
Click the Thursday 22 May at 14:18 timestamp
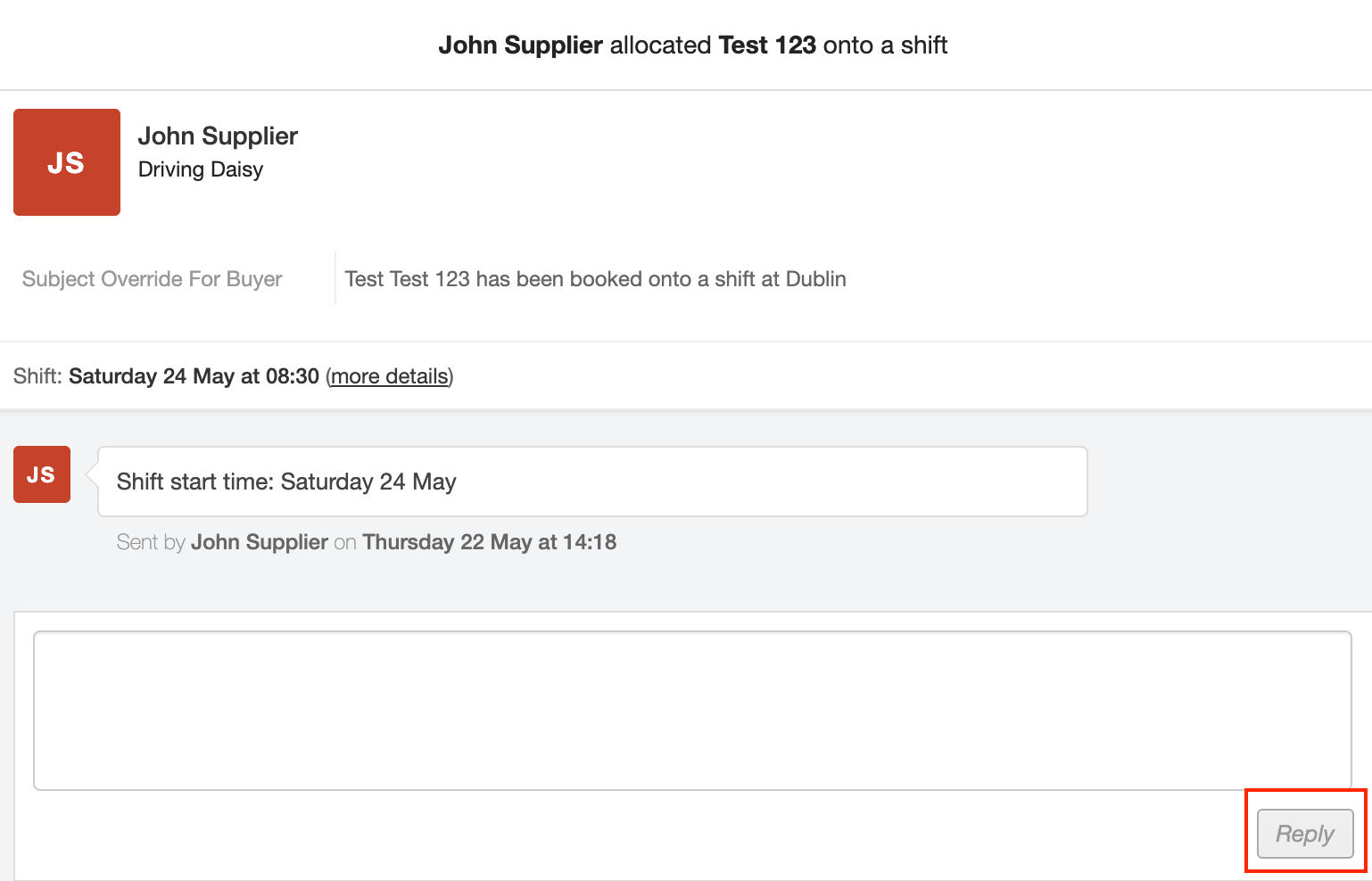[490, 542]
